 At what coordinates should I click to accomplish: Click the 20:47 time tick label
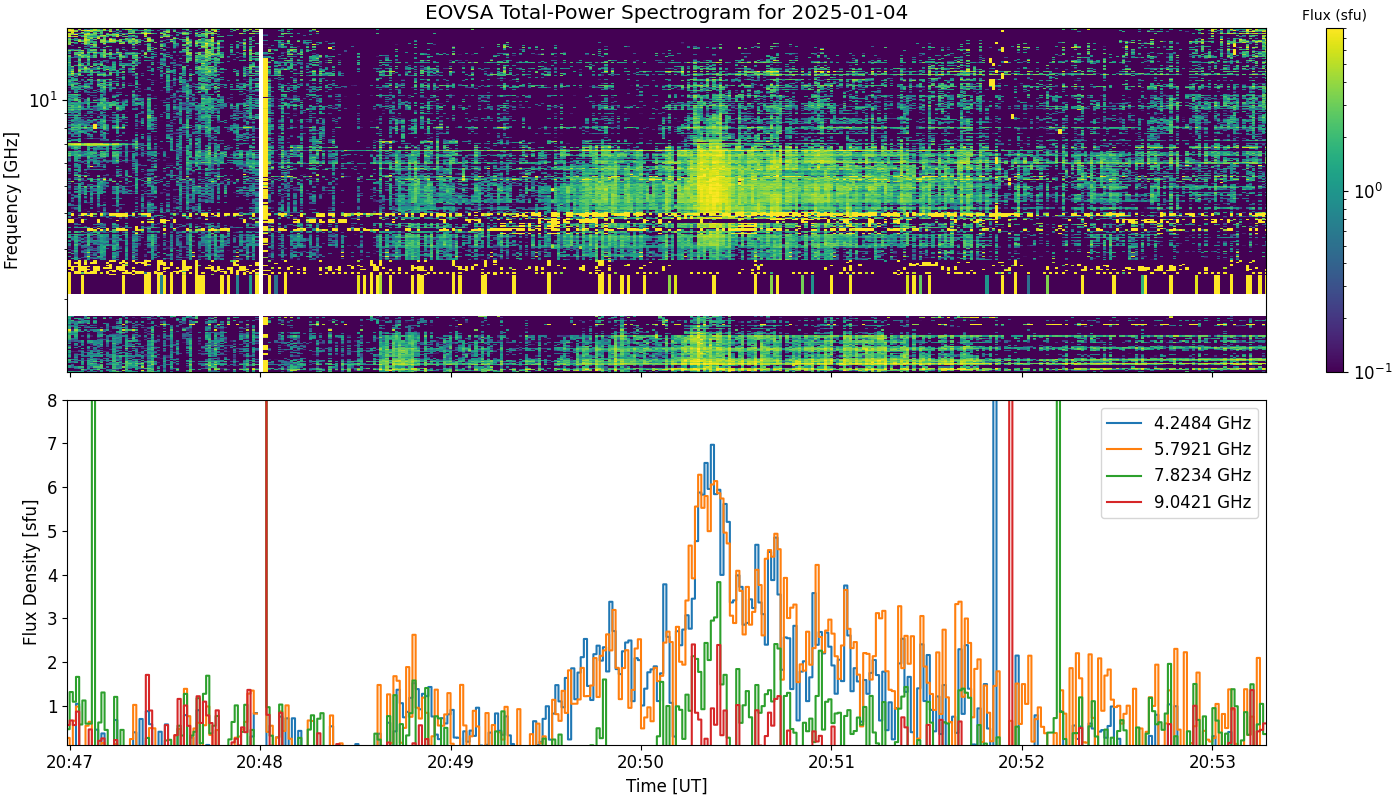coord(70,762)
